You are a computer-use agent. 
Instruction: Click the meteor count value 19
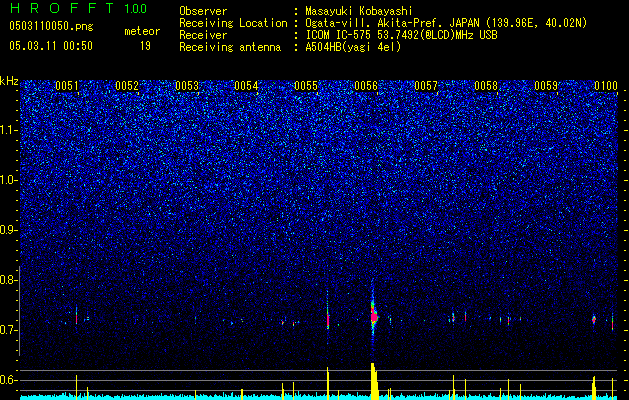click(x=145, y=46)
